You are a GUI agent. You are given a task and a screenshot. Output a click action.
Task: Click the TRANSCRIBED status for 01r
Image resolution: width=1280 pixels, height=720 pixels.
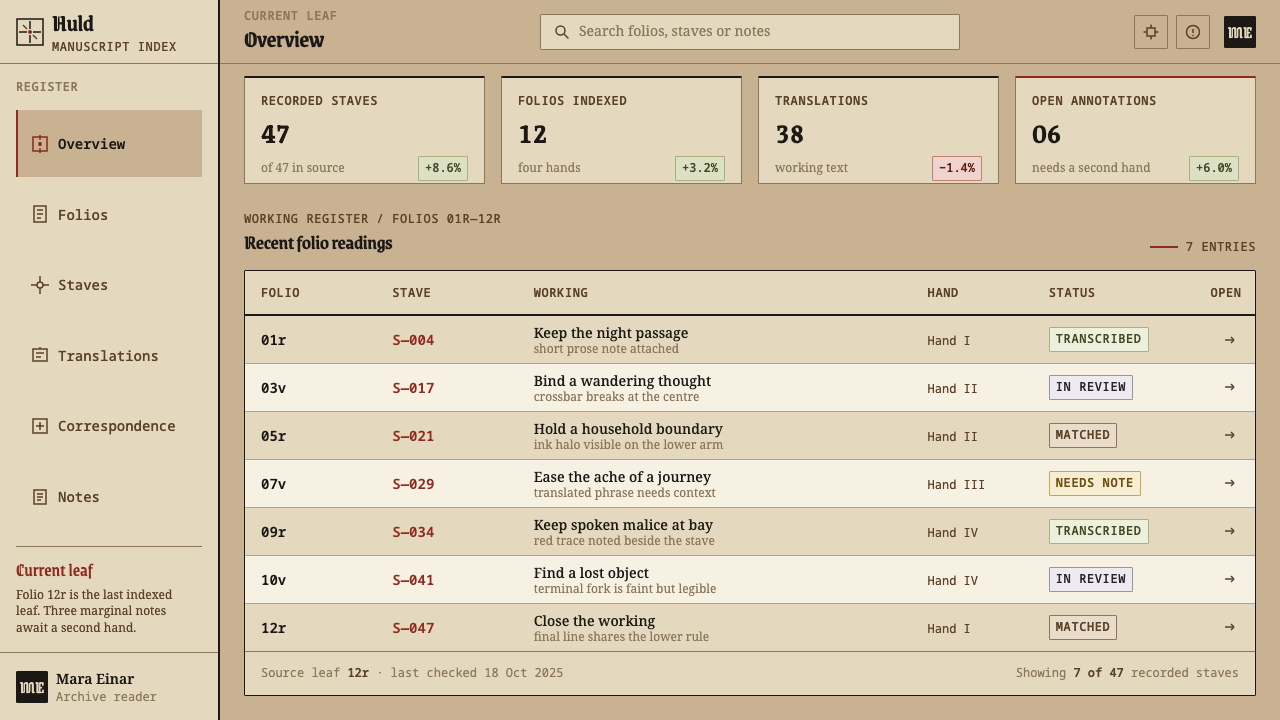click(1098, 340)
